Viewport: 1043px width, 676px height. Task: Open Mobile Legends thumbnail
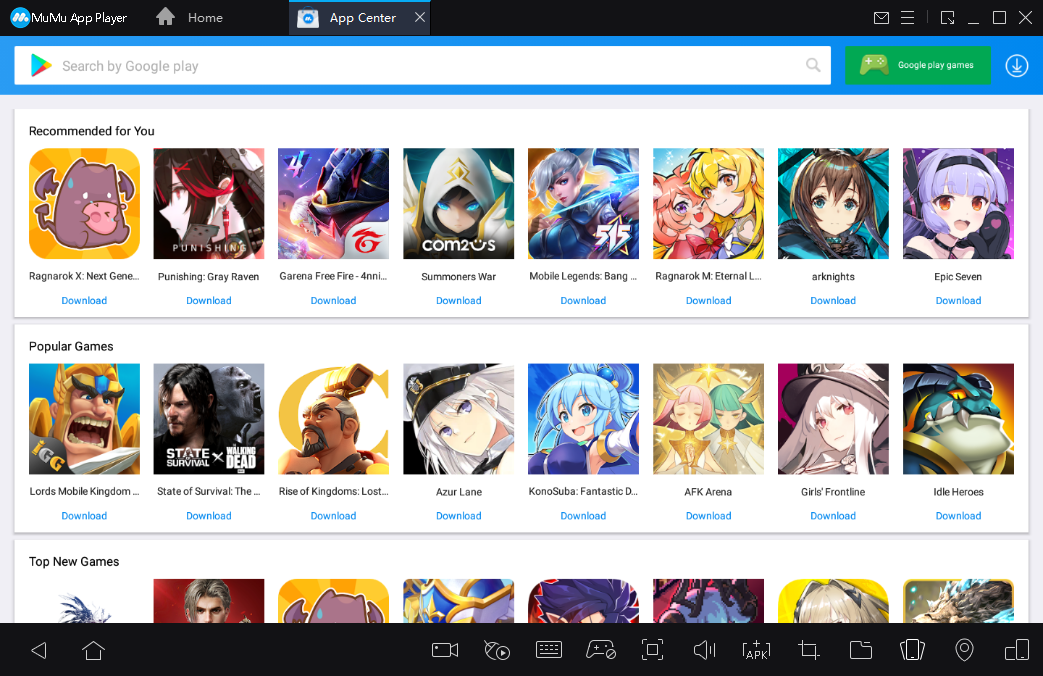(583, 204)
